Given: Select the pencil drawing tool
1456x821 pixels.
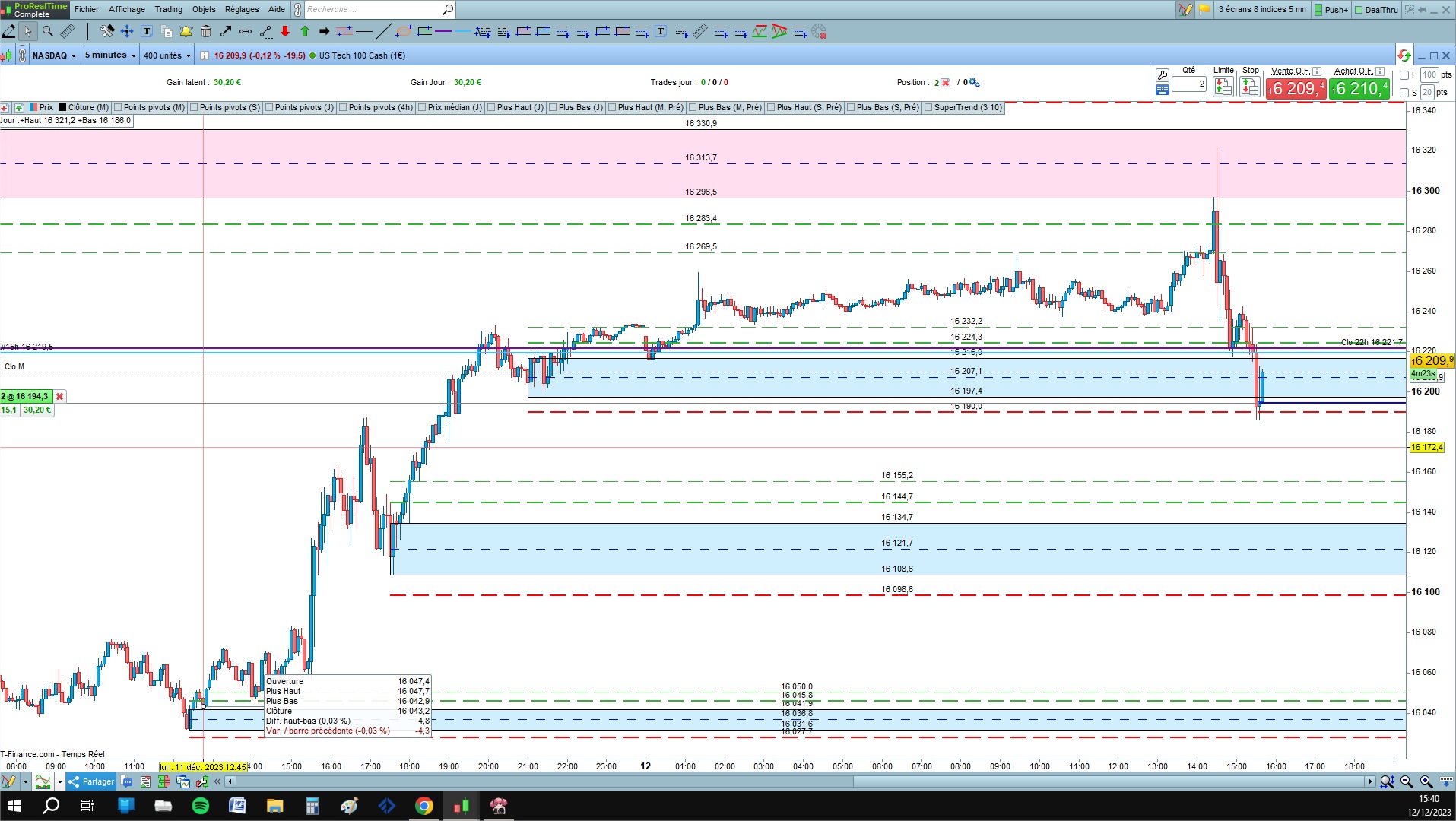Looking at the screenshot, I should point(8,31).
